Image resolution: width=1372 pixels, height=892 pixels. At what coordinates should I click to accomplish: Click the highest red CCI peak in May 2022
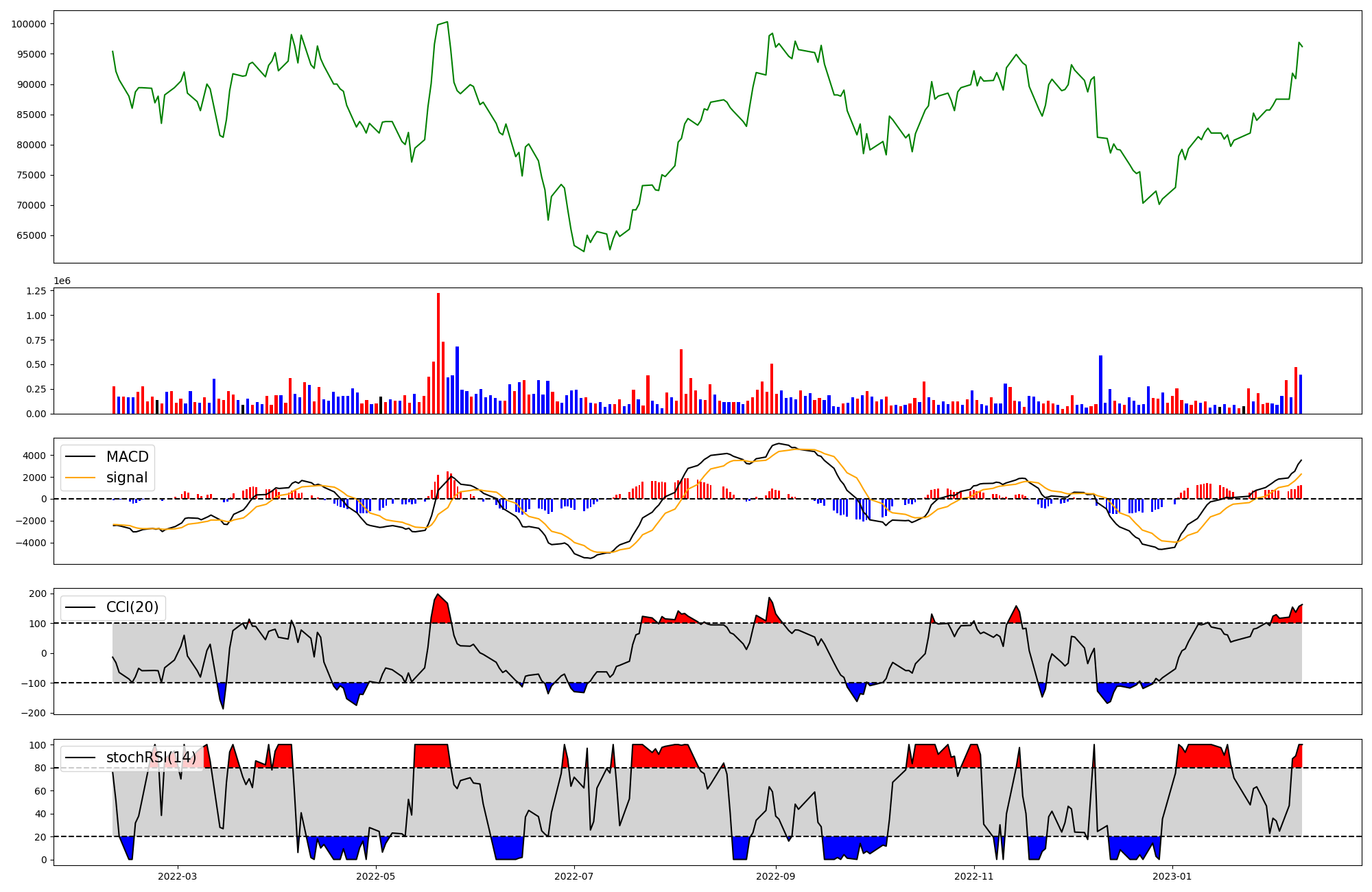coord(438,604)
